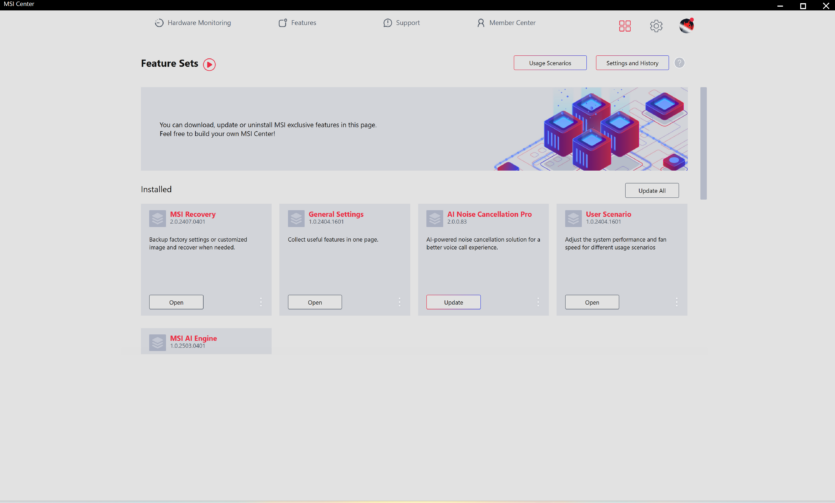
Task: Open the Hardware Monitoring tab
Action: 193,23
